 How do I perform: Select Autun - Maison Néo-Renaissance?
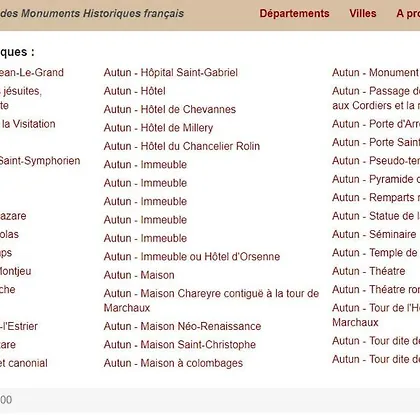[182, 326]
